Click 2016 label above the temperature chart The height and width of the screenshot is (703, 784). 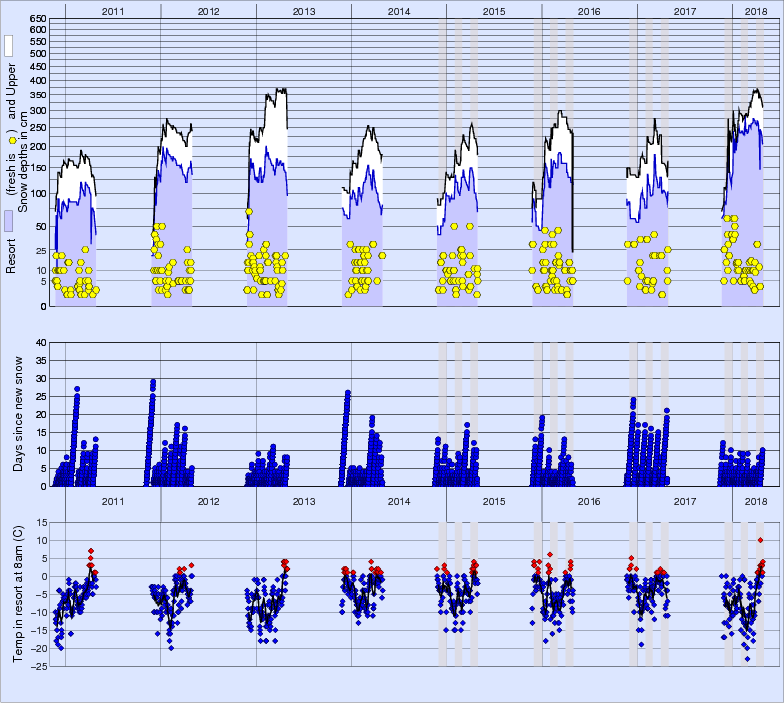click(x=589, y=501)
